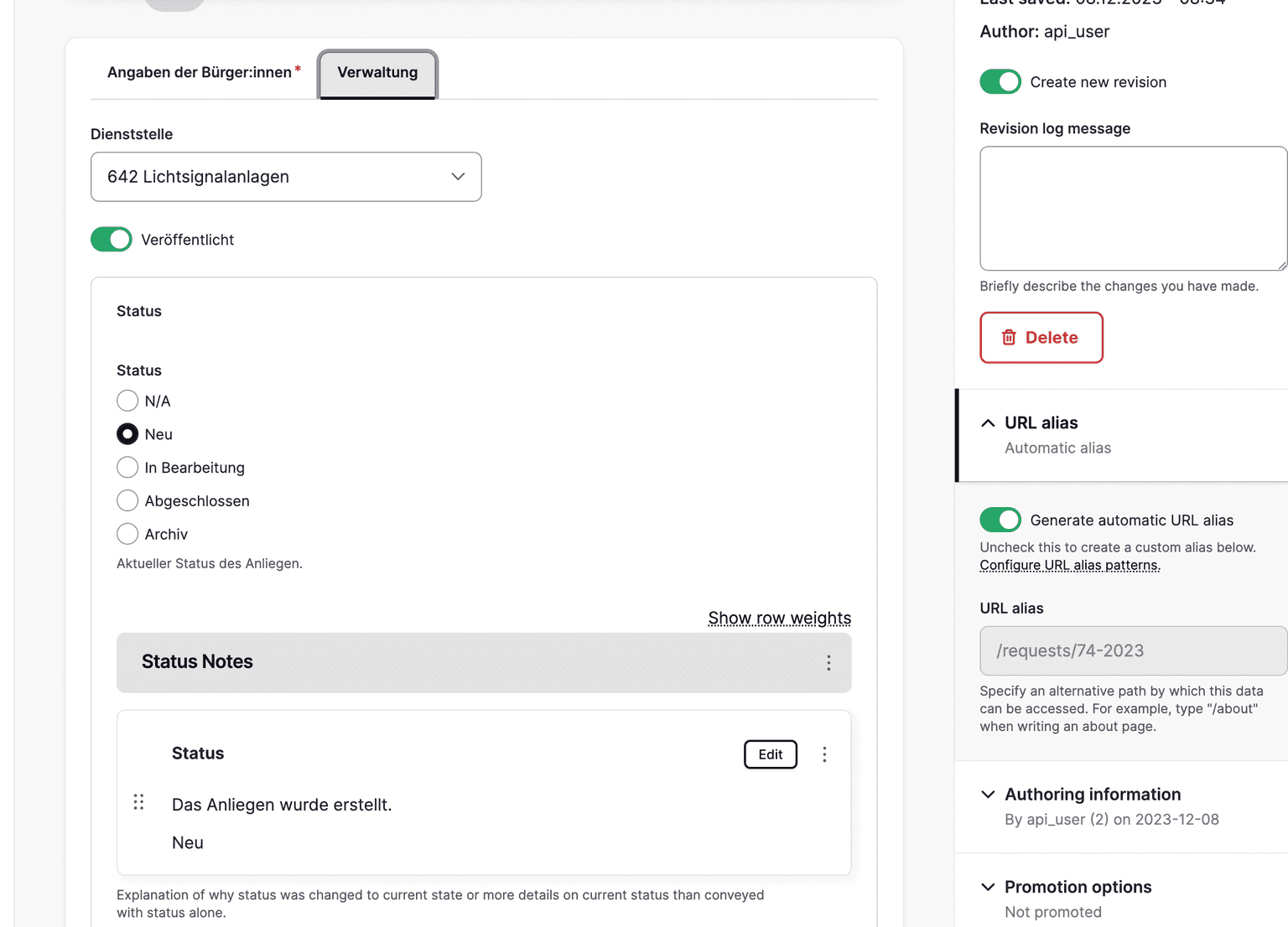Image resolution: width=1288 pixels, height=927 pixels.
Task: Disable the Create new revision toggle
Action: pyautogui.click(x=1000, y=82)
